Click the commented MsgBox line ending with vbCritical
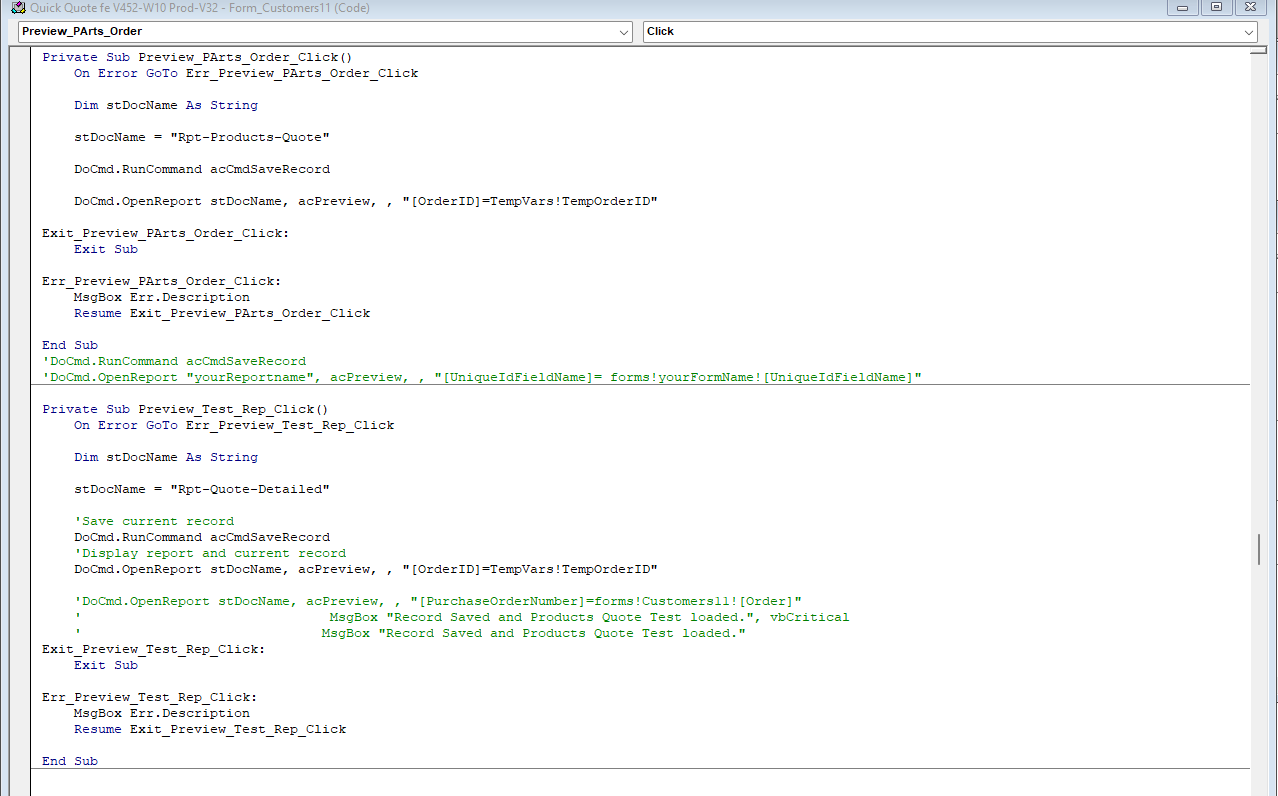Screen dimensions: 1278x796 coord(462,617)
